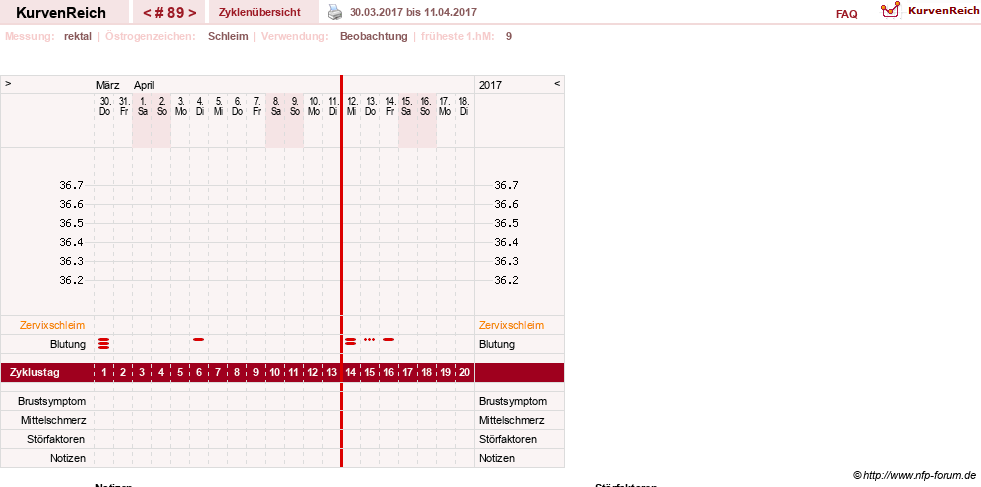Viewport: 981px width, 487px height.
Task: Select the 14. Fr date column header
Action: pos(390,106)
